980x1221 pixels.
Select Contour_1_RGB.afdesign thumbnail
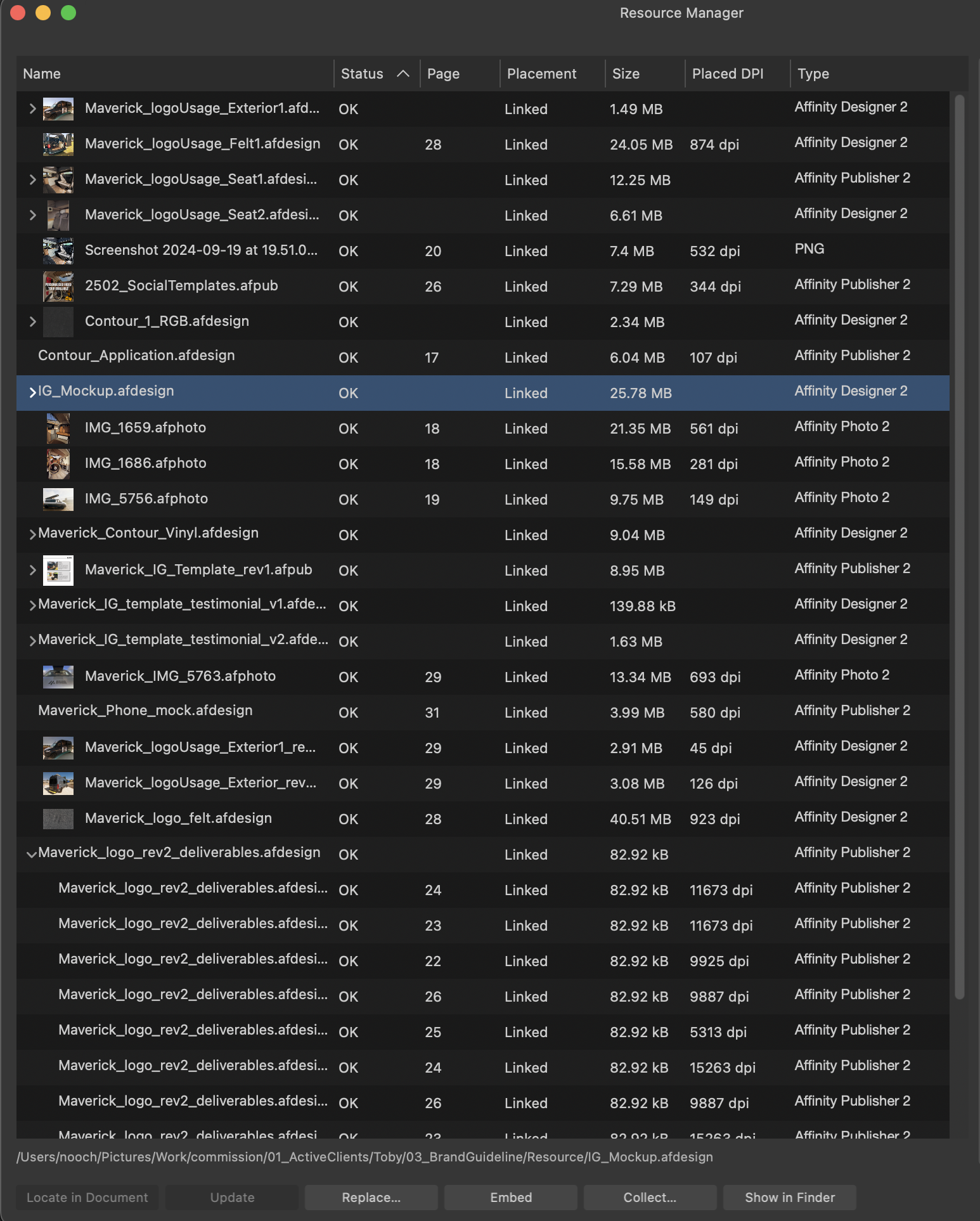pos(58,321)
